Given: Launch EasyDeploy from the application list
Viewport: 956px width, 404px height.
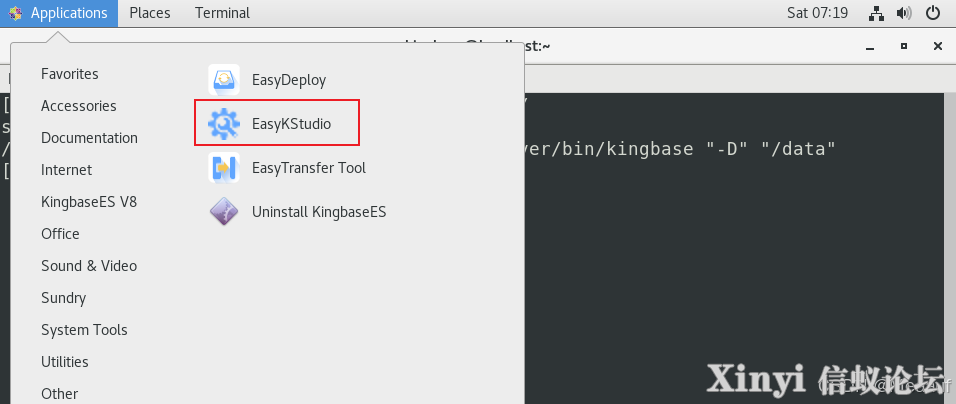Looking at the screenshot, I should [x=267, y=80].
